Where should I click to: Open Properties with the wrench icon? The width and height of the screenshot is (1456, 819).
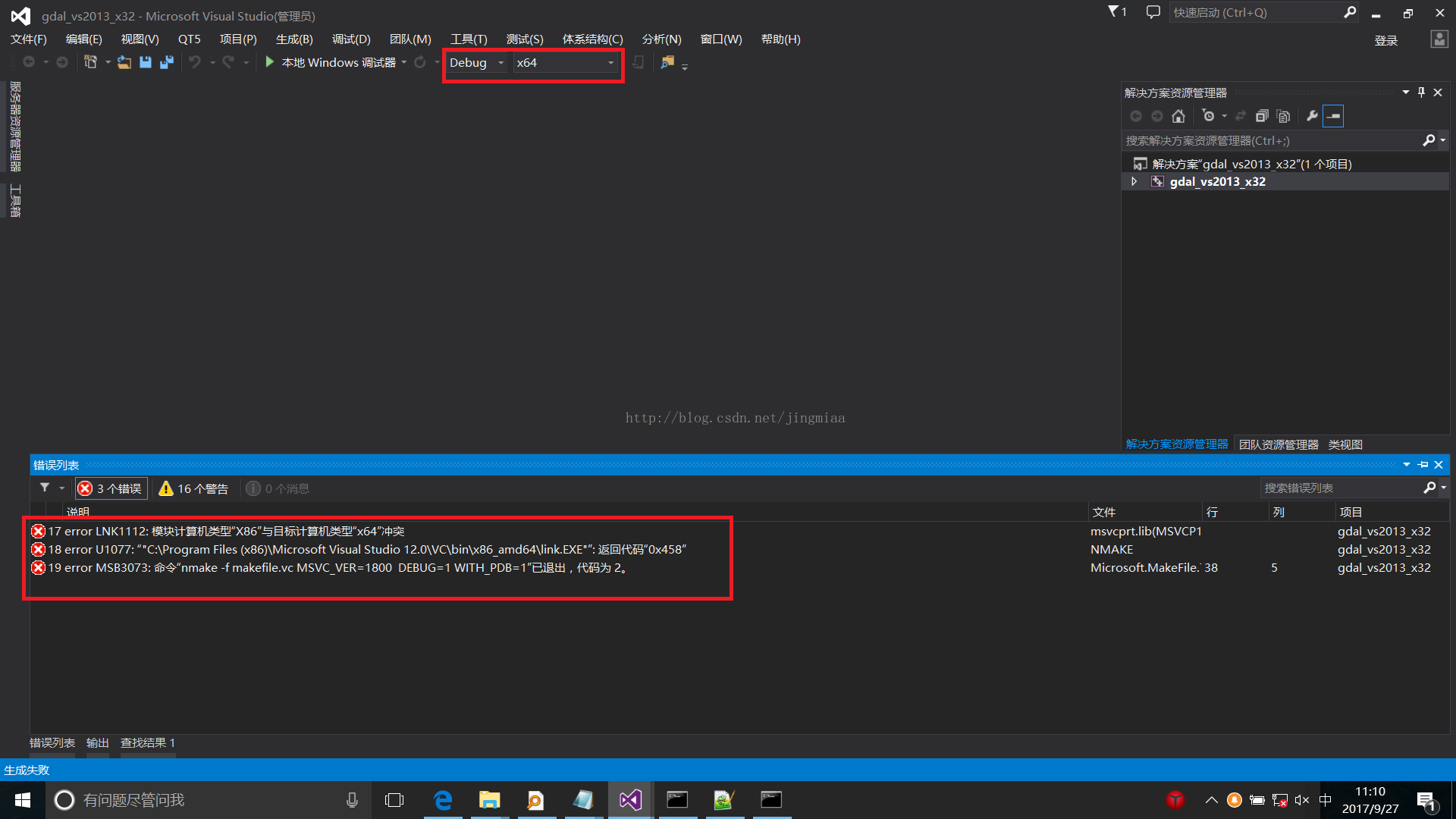pyautogui.click(x=1312, y=116)
